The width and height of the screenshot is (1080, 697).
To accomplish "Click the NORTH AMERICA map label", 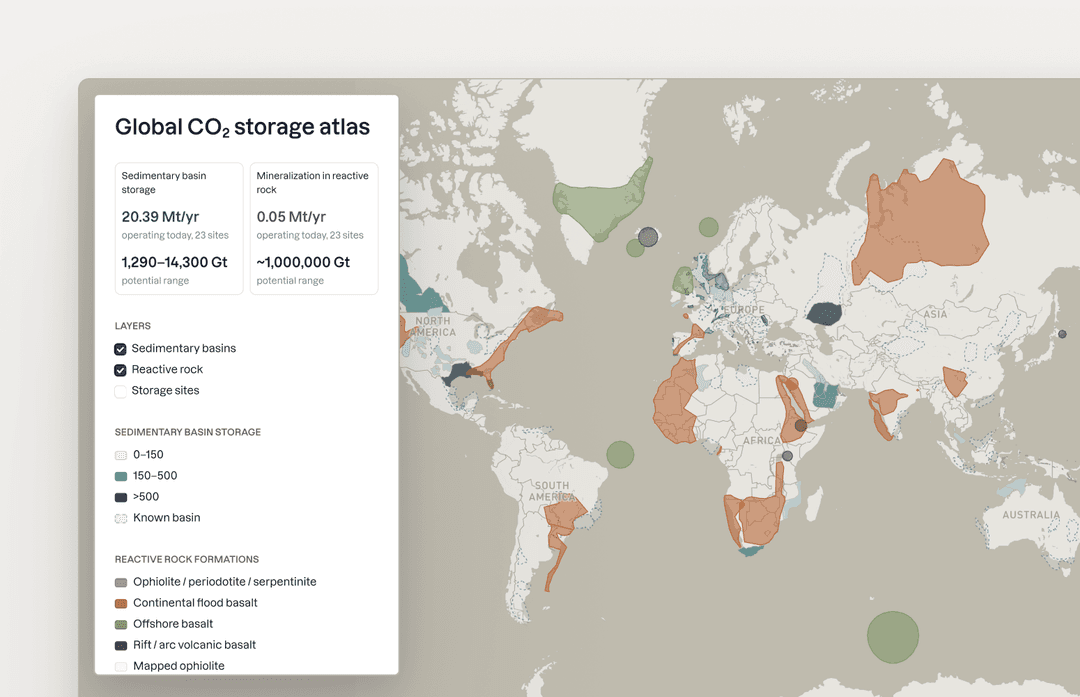I will coord(434,326).
